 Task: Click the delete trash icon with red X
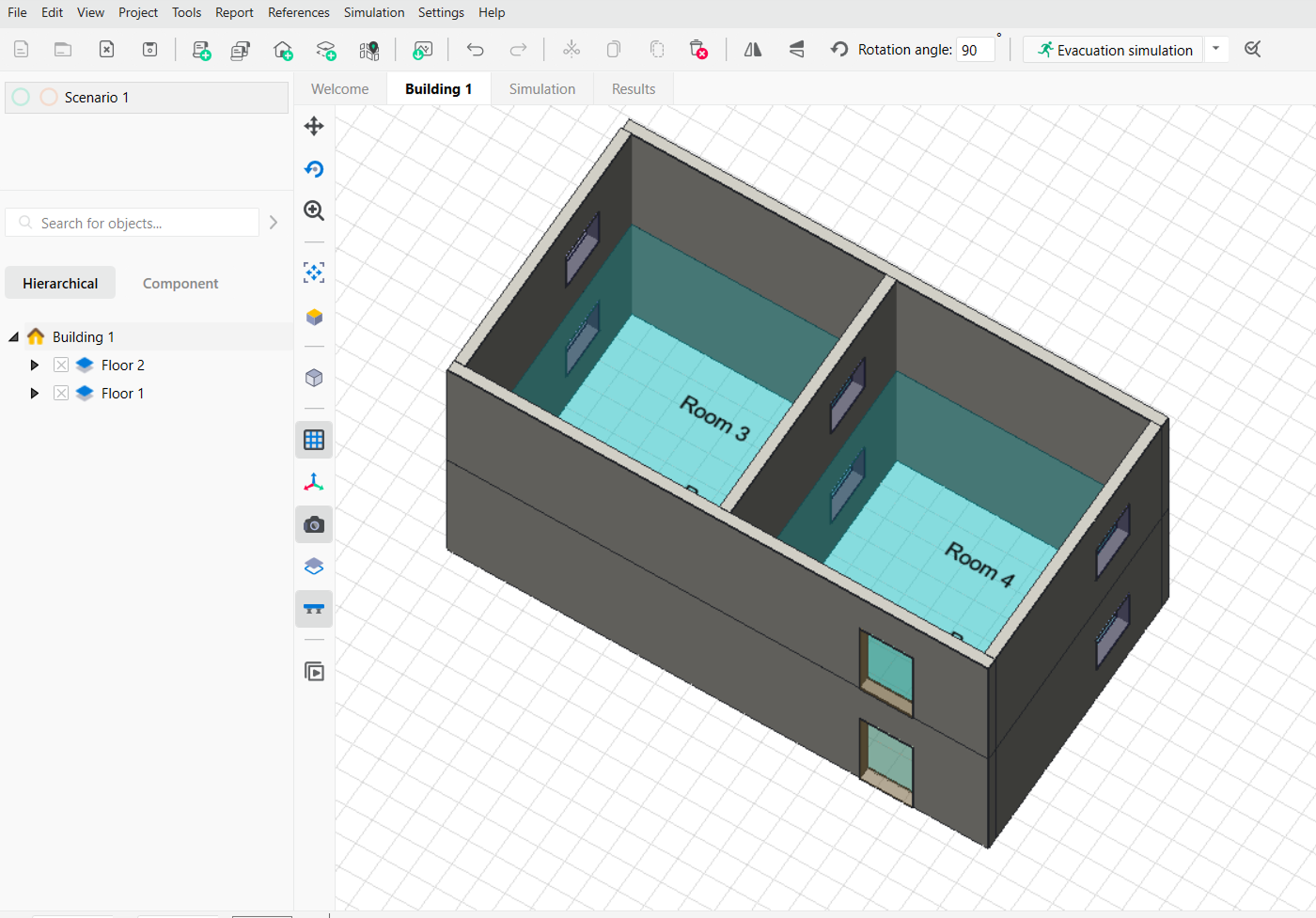[x=698, y=50]
